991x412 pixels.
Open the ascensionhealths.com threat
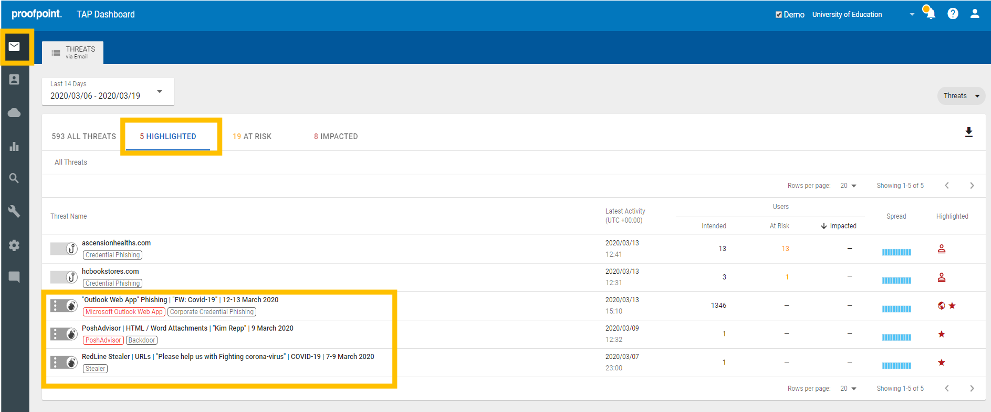point(116,243)
